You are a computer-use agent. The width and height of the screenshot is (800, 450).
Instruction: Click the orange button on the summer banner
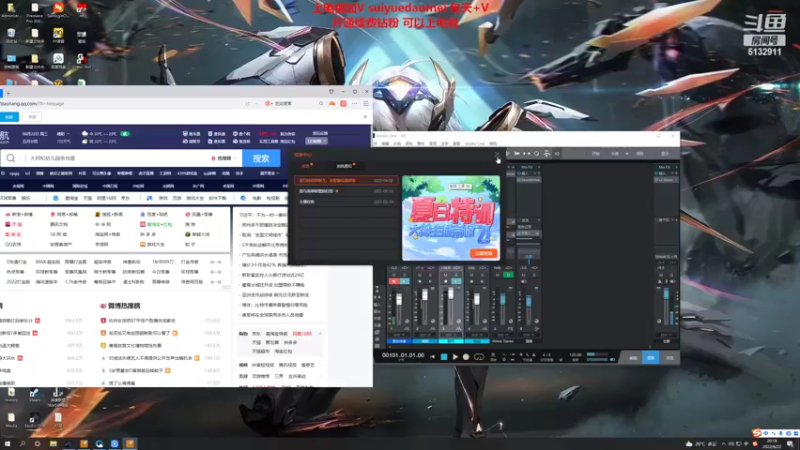[x=483, y=253]
